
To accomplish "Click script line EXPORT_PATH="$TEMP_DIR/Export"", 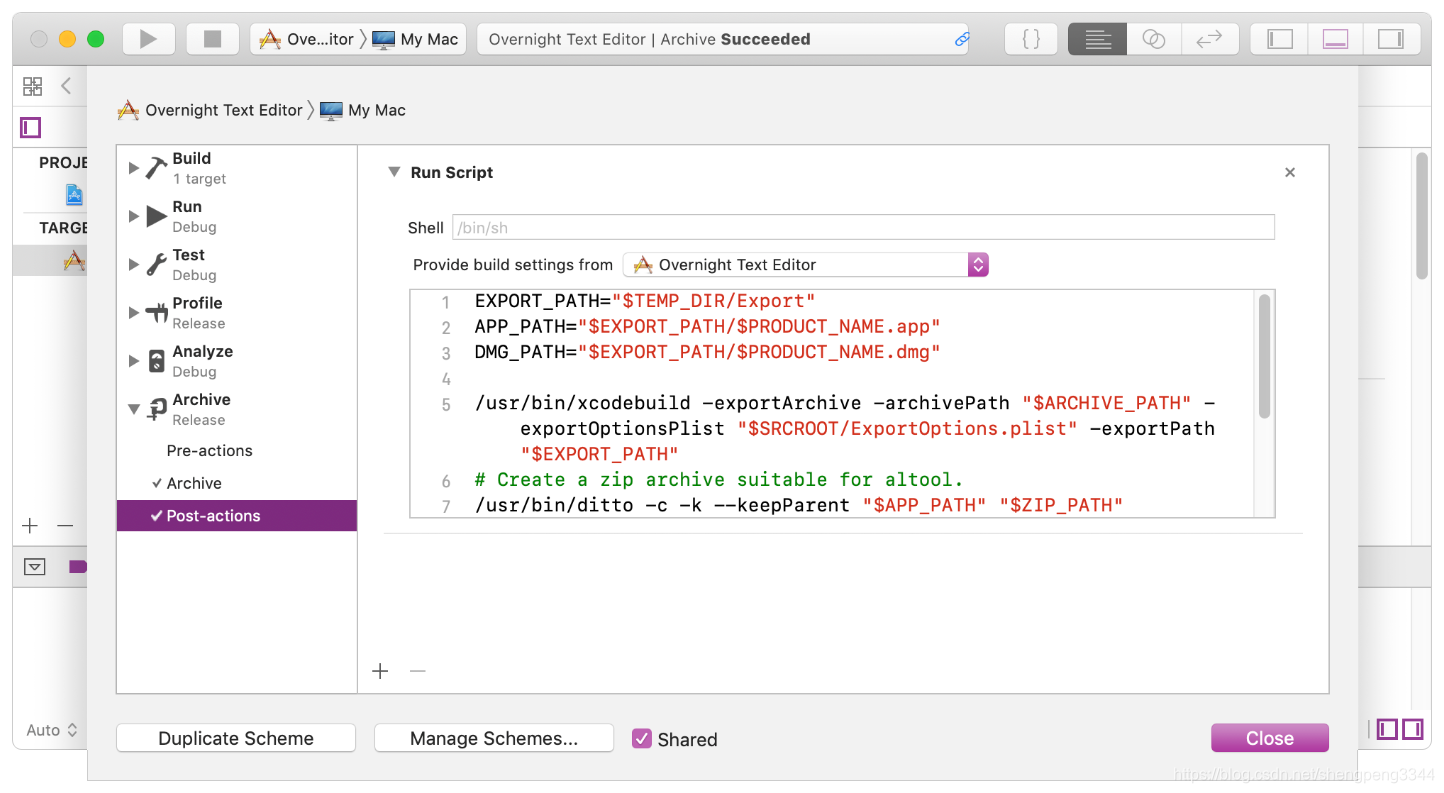I will (x=645, y=301).
